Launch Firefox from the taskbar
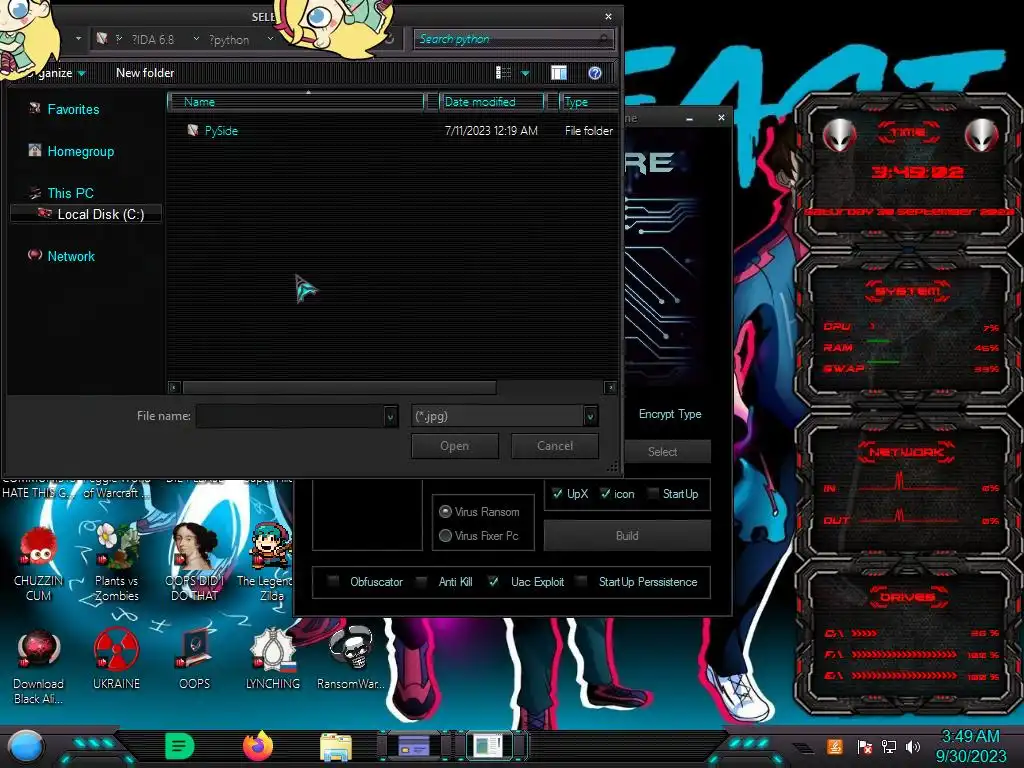This screenshot has width=1024, height=768. tap(257, 746)
